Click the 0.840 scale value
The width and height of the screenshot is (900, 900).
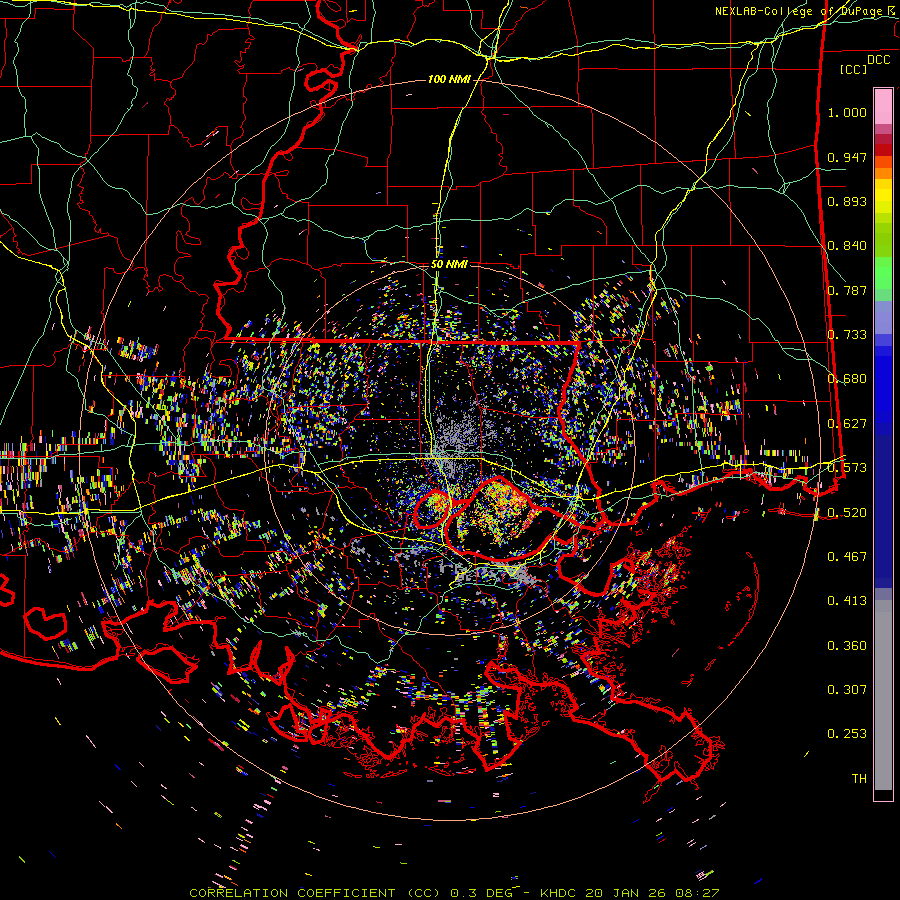click(847, 246)
